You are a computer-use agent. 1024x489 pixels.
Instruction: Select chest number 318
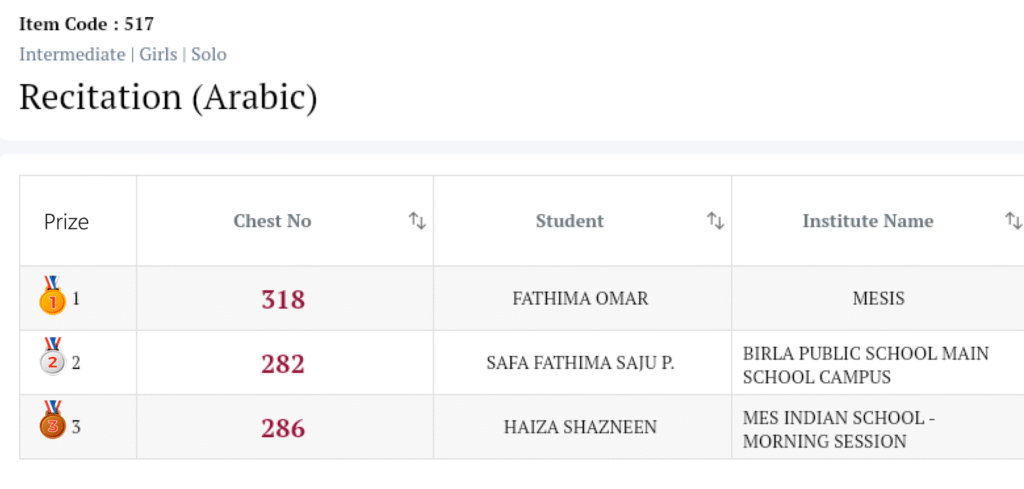click(x=283, y=299)
